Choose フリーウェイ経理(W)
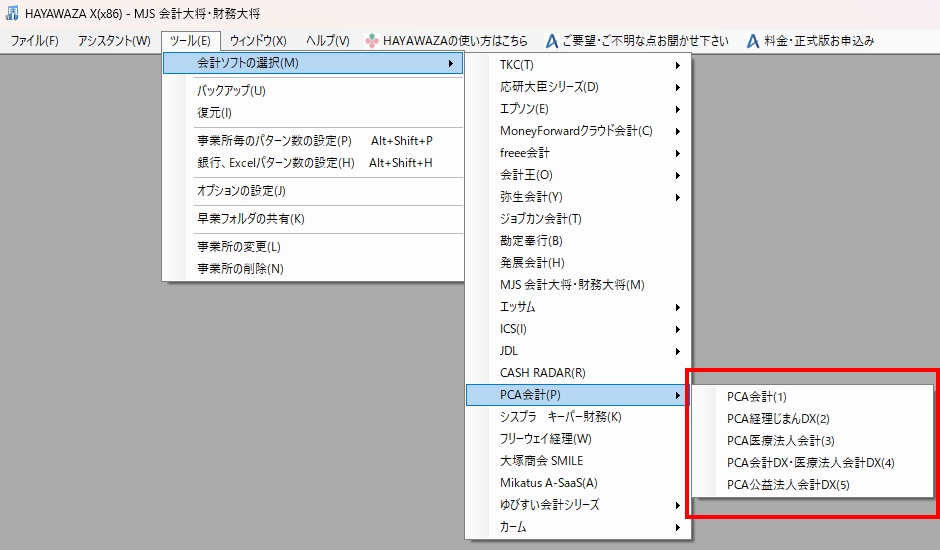 coord(578,439)
